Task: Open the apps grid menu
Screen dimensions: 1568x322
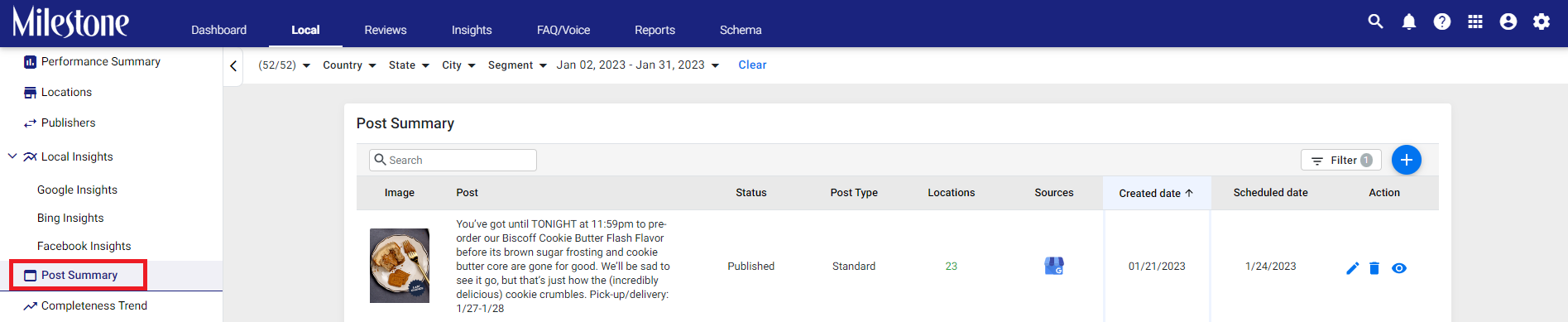Action: 1475,22
